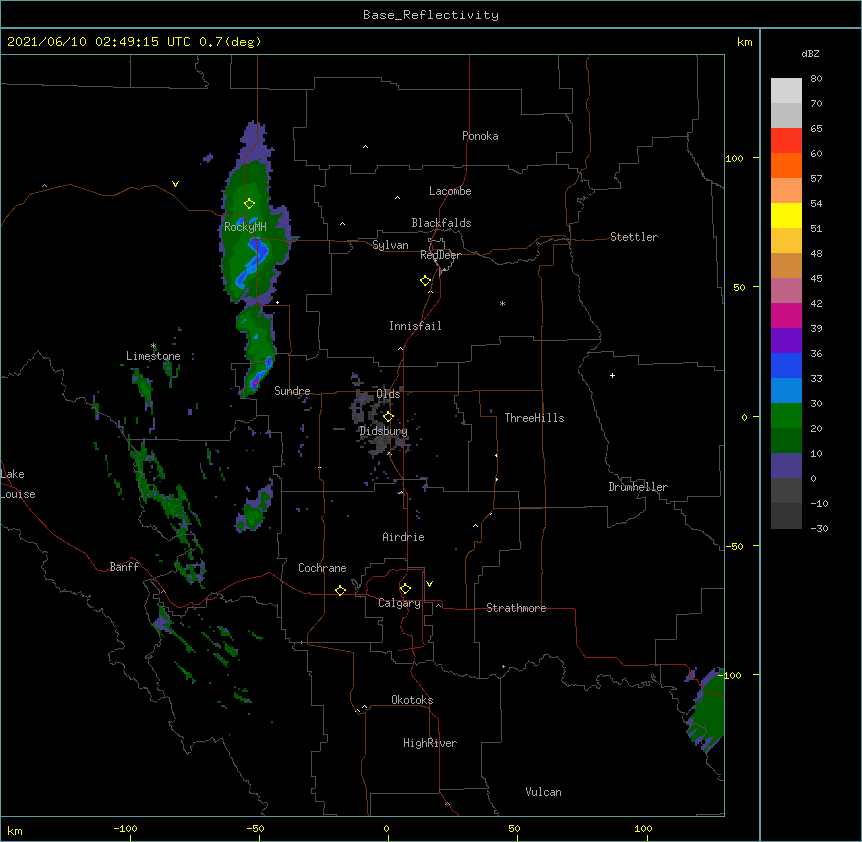The width and height of the screenshot is (862, 842).
Task: Click the Cochrane label
Action: (322, 568)
